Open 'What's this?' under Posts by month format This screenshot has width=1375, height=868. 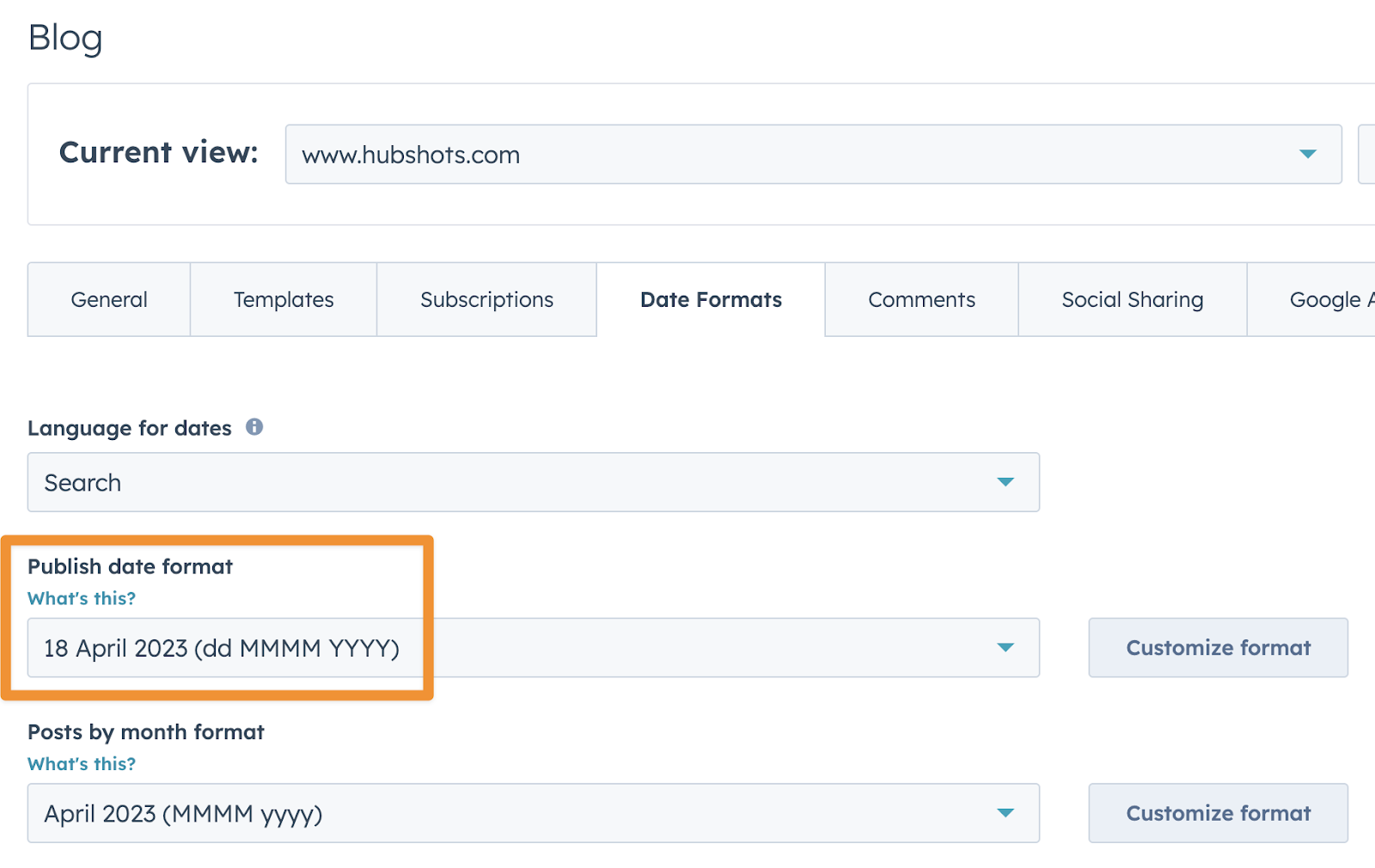pyautogui.click(x=82, y=764)
